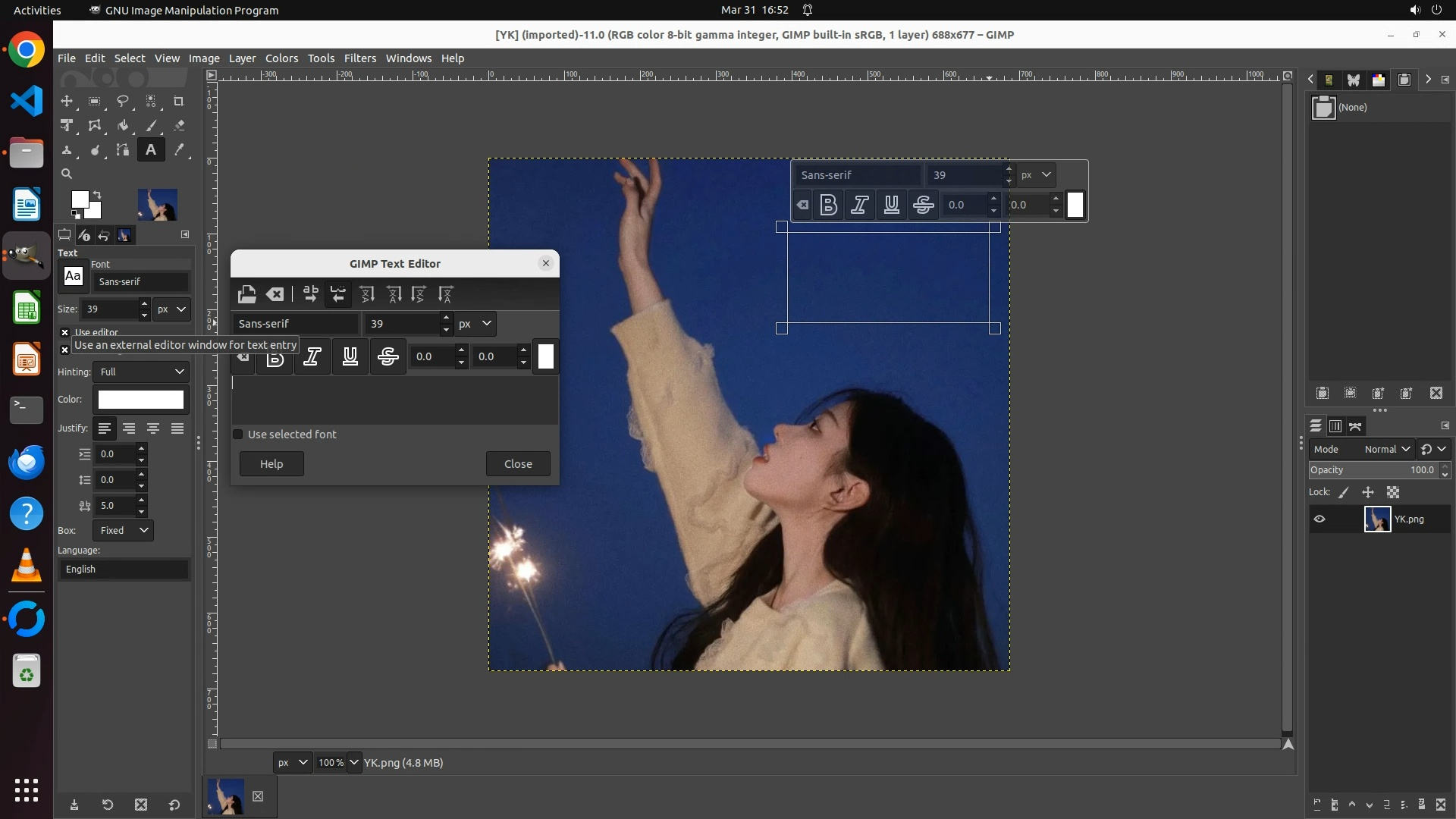The width and height of the screenshot is (1456, 819).
Task: Activate the Color Picker eyedropper tool
Action: click(x=179, y=150)
